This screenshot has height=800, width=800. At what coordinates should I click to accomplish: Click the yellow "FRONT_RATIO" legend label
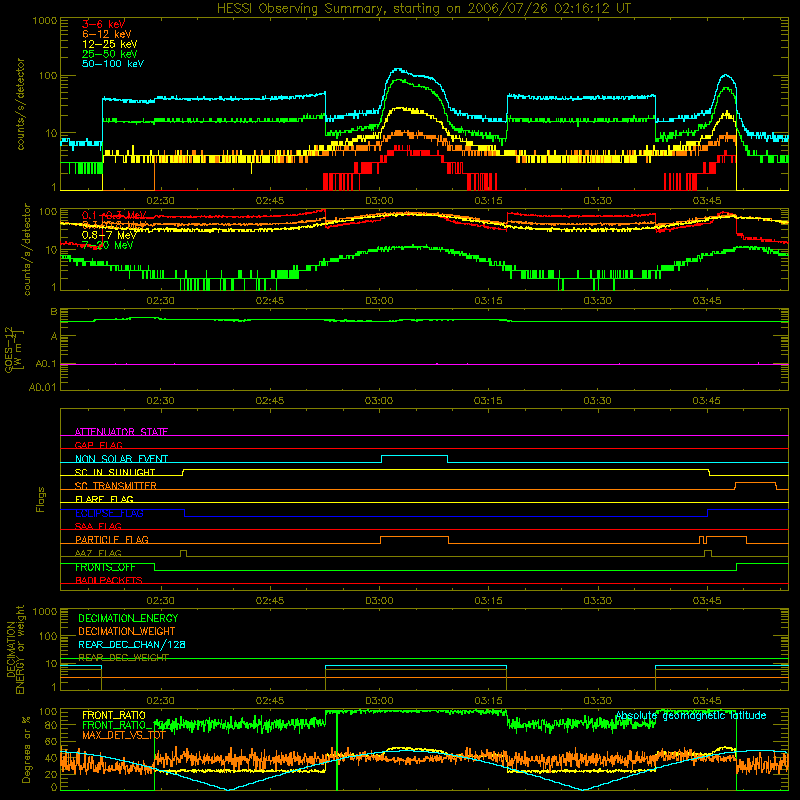click(x=114, y=715)
